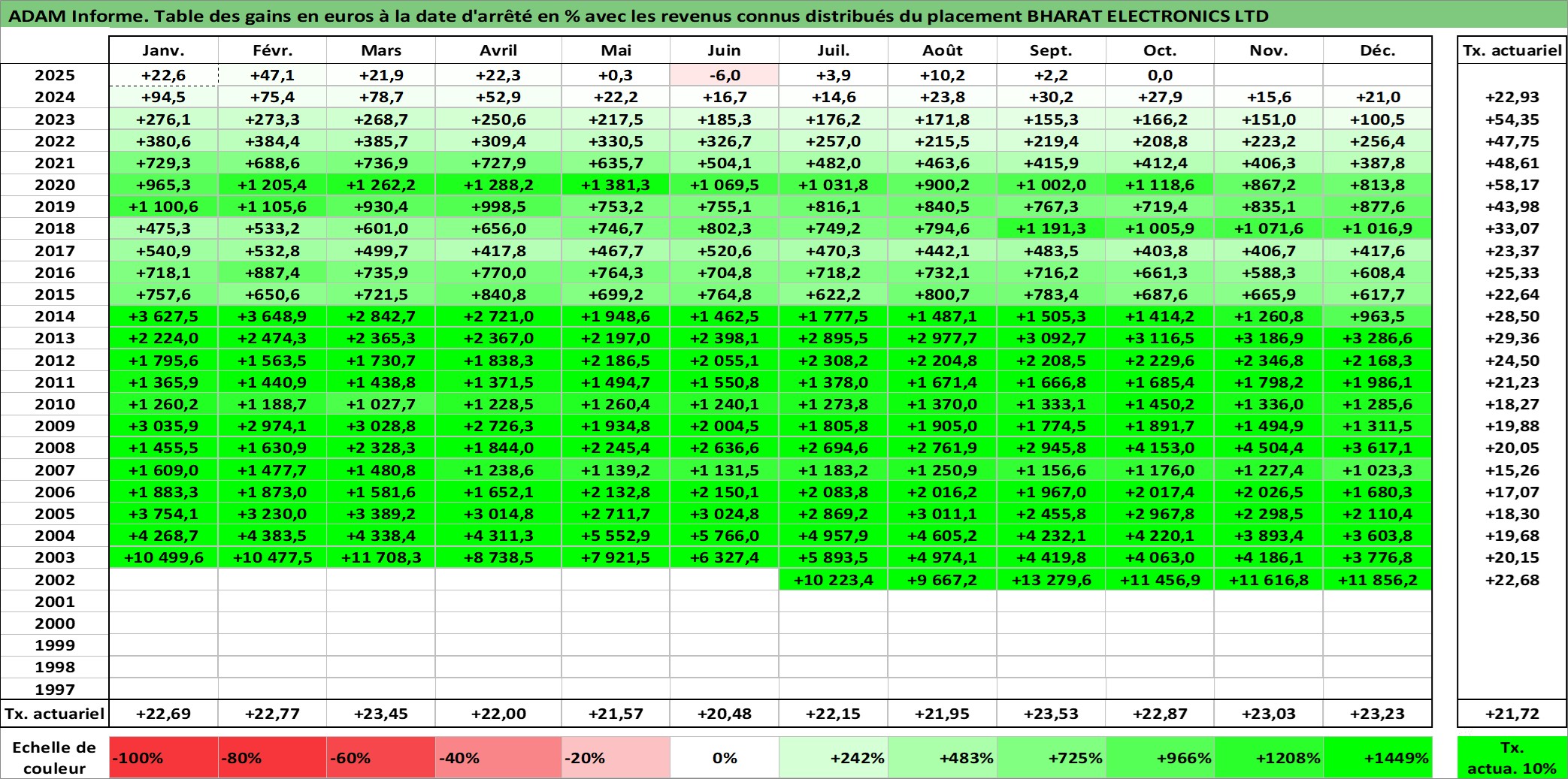Select the -100% red color scale swatch

164,757
